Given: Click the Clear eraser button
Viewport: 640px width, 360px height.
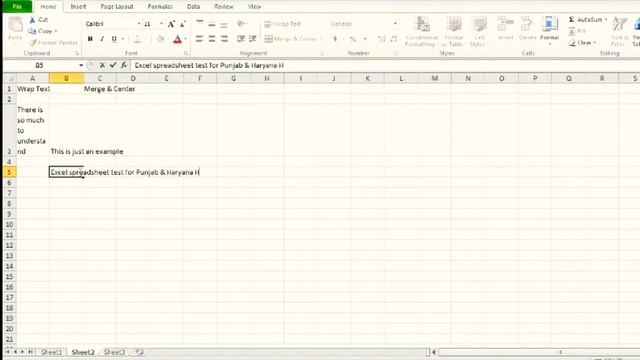Looking at the screenshot, I should [x=581, y=42].
